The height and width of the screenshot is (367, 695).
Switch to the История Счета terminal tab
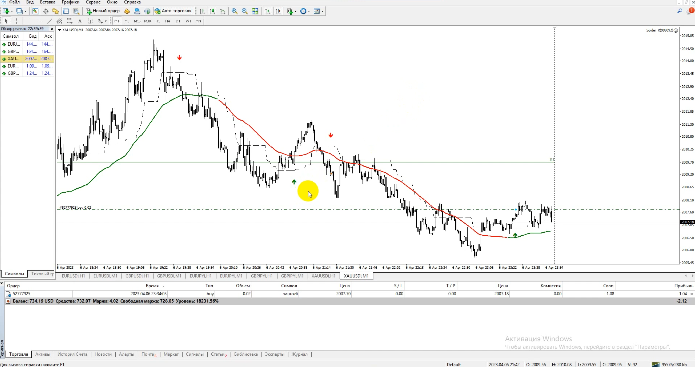pyautogui.click(x=72, y=354)
